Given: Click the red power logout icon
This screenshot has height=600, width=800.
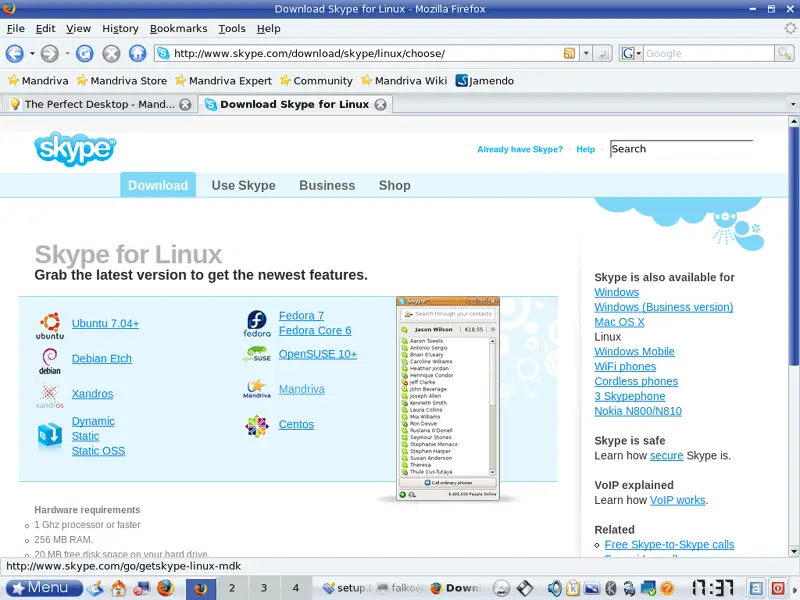Looking at the screenshot, I should pyautogui.click(x=778, y=588).
